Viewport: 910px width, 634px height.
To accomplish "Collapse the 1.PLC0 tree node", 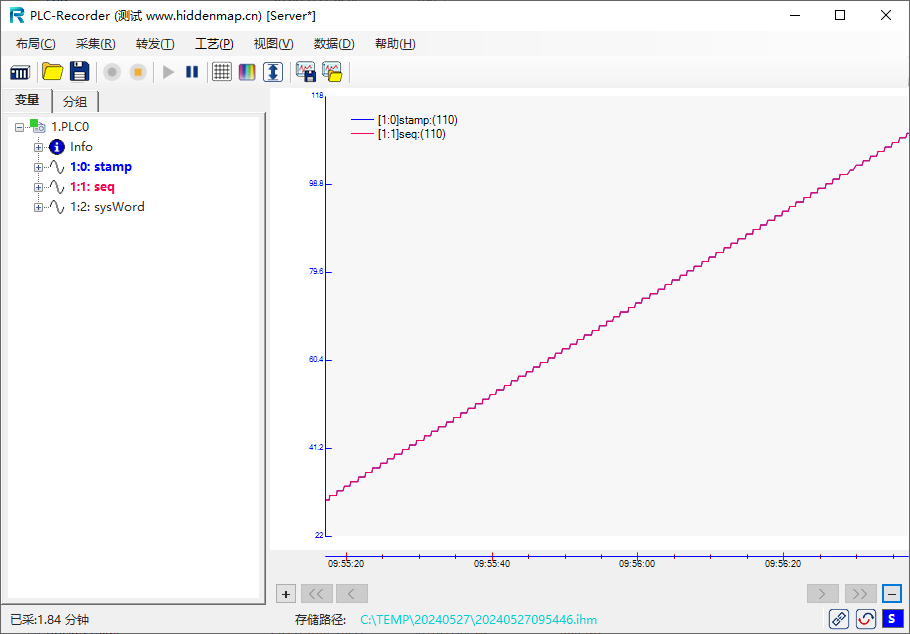I will [19, 127].
